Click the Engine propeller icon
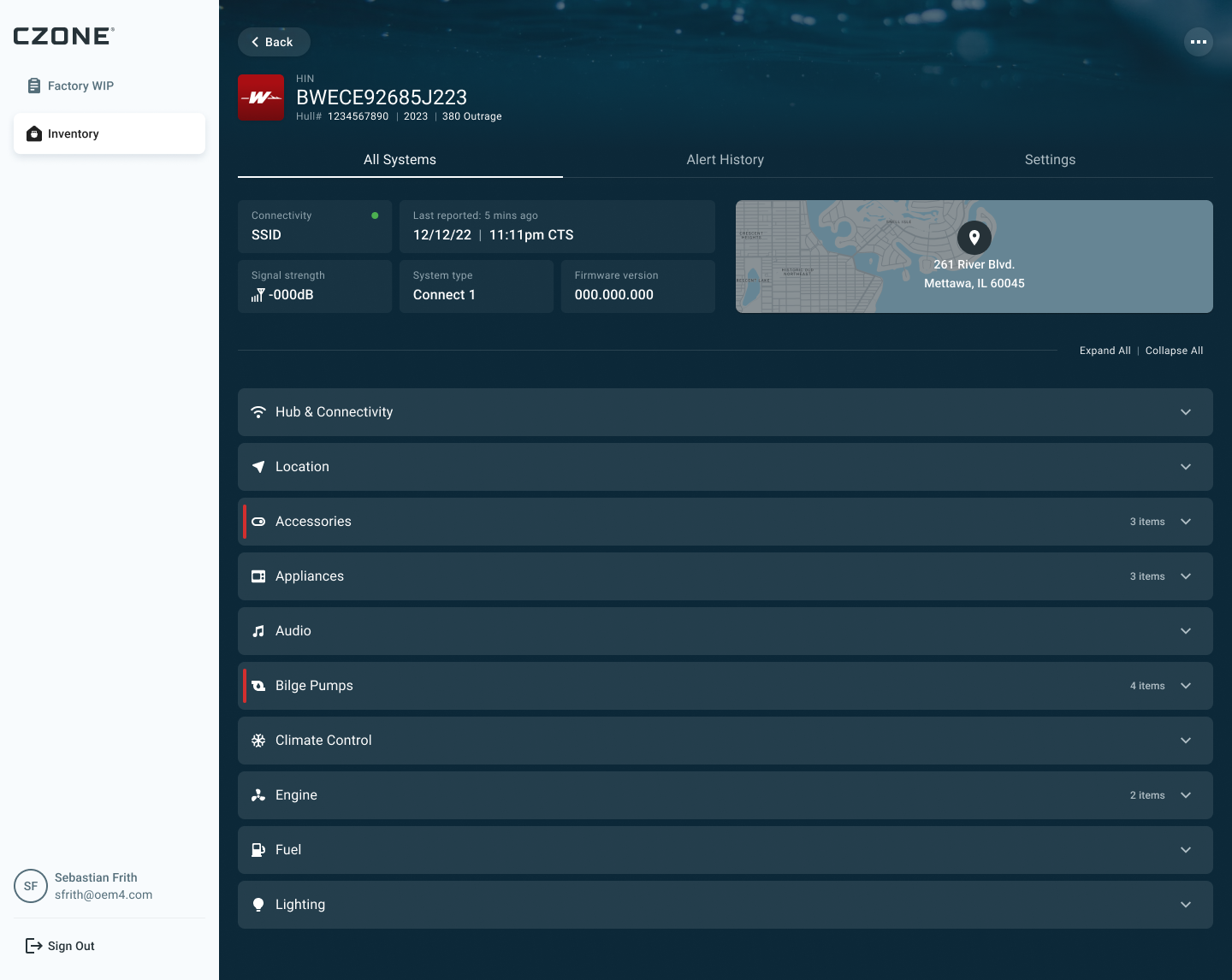1232x980 pixels. 258,795
